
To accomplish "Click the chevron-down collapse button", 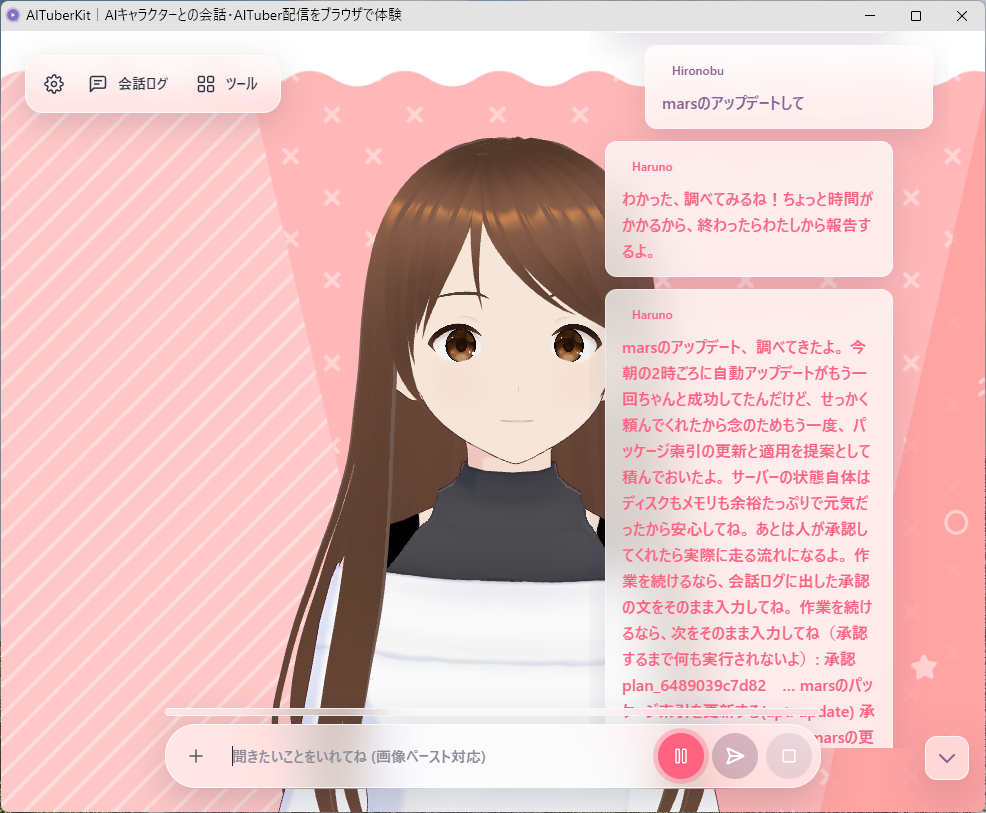I will 946,758.
